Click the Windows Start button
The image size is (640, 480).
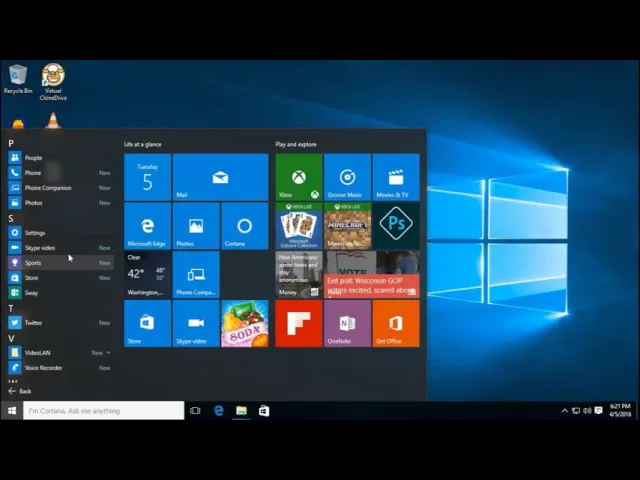pos(12,411)
